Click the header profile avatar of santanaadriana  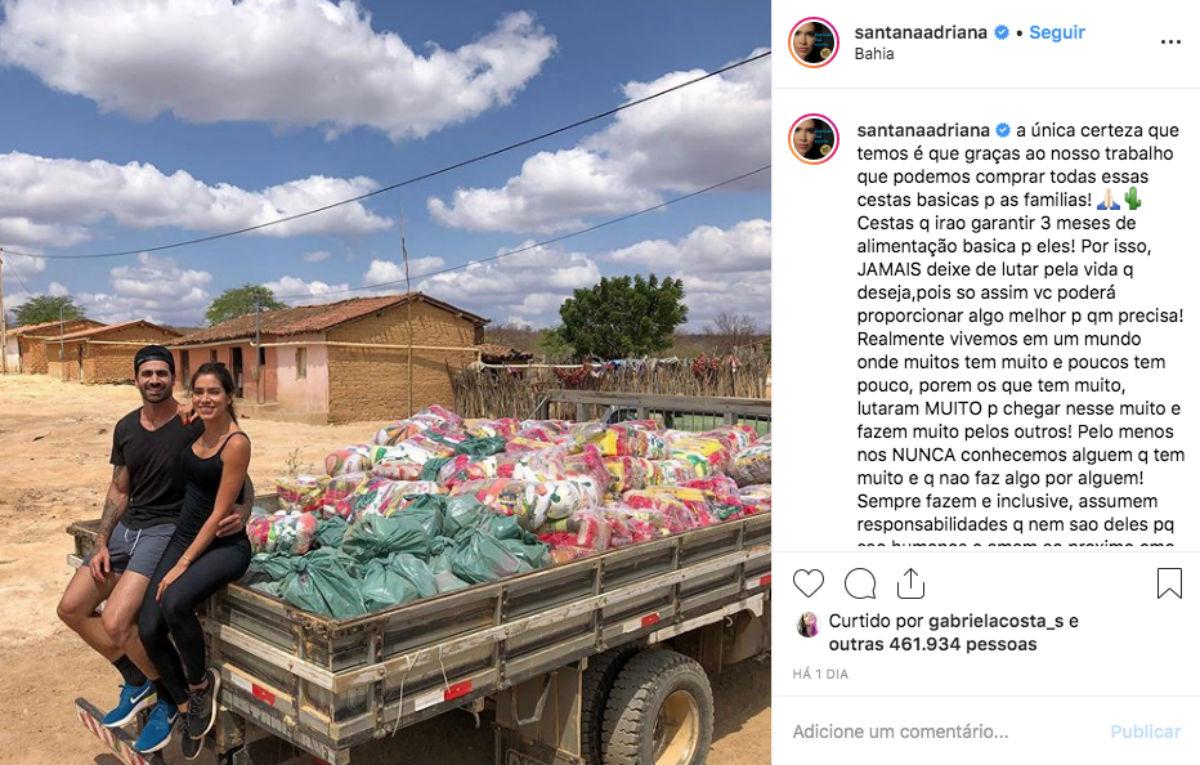point(813,42)
